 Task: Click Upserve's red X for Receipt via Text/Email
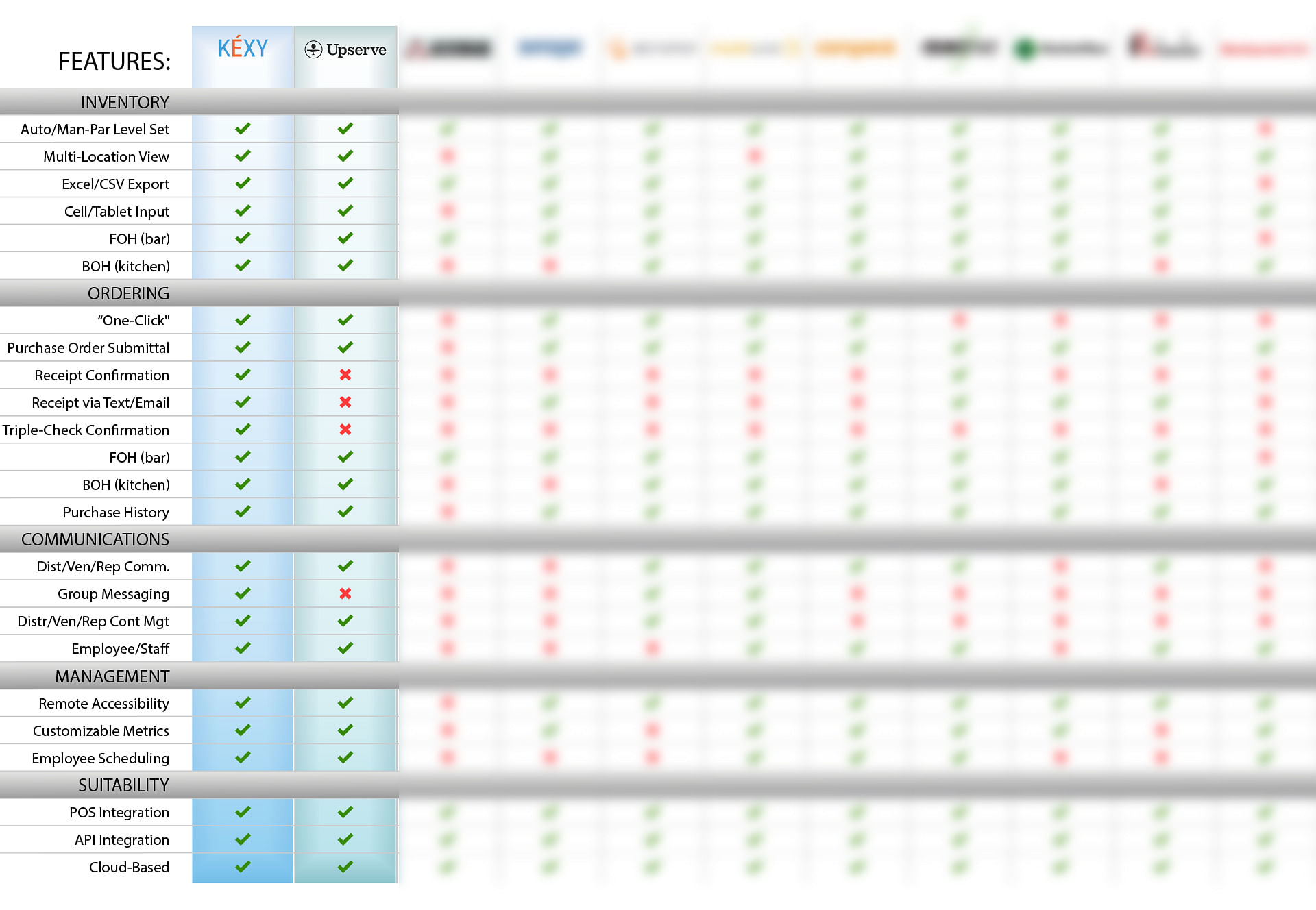pyautogui.click(x=345, y=402)
